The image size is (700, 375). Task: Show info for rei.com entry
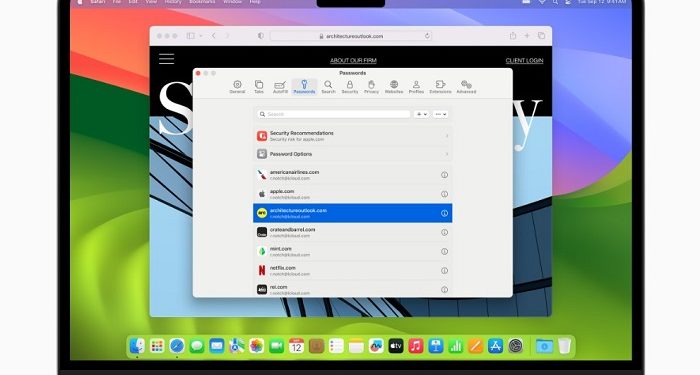444,290
